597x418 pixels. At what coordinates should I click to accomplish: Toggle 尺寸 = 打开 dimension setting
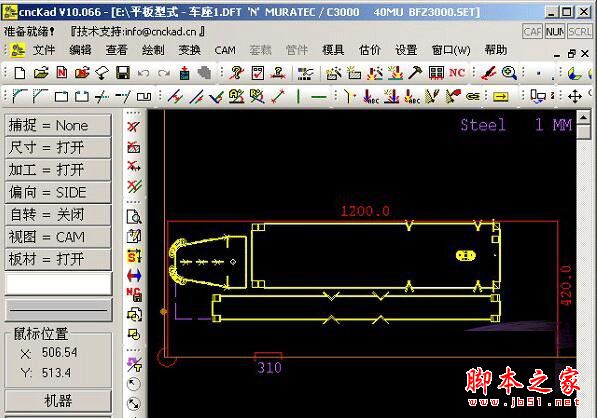point(58,147)
